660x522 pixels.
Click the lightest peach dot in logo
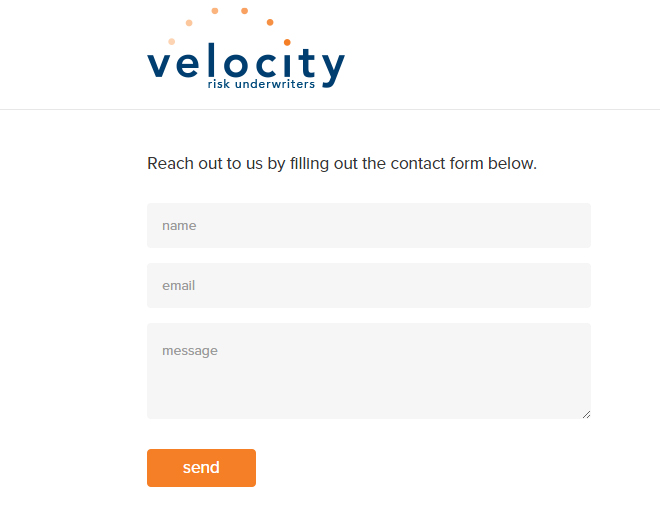(172, 41)
